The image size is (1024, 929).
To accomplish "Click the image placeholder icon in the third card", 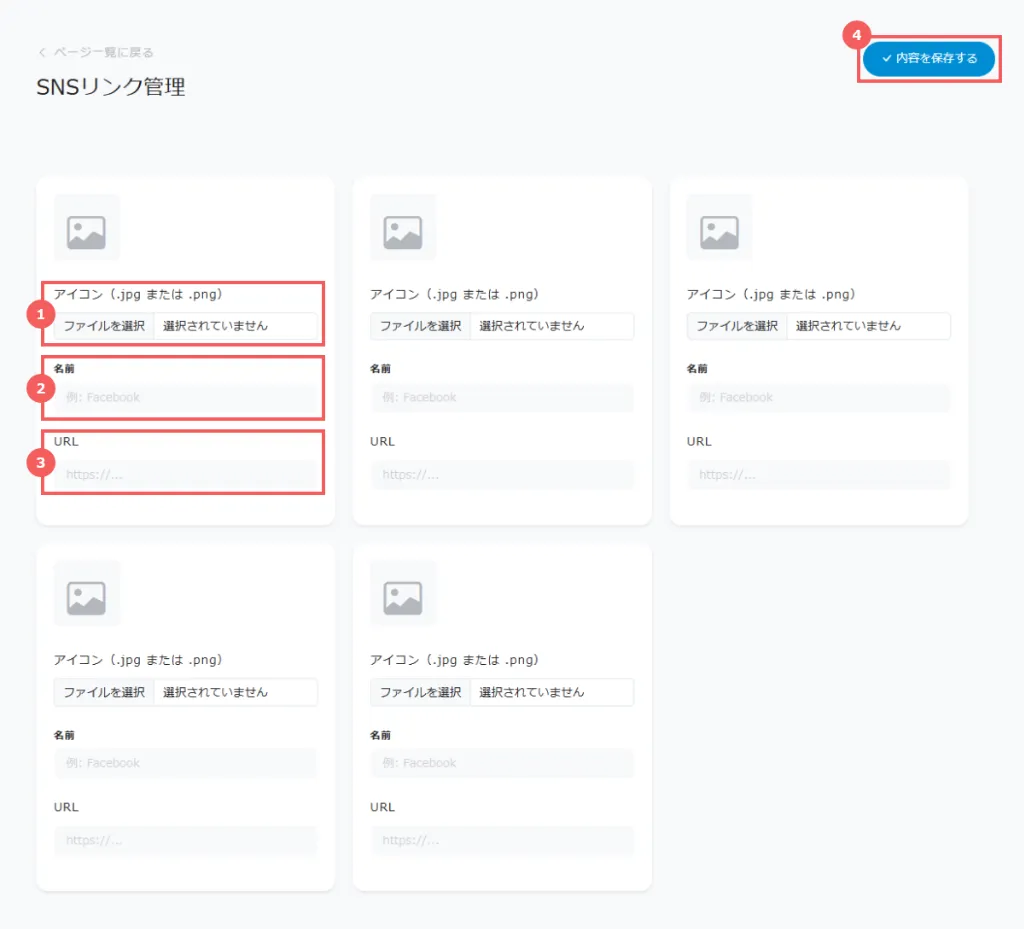I will (719, 228).
